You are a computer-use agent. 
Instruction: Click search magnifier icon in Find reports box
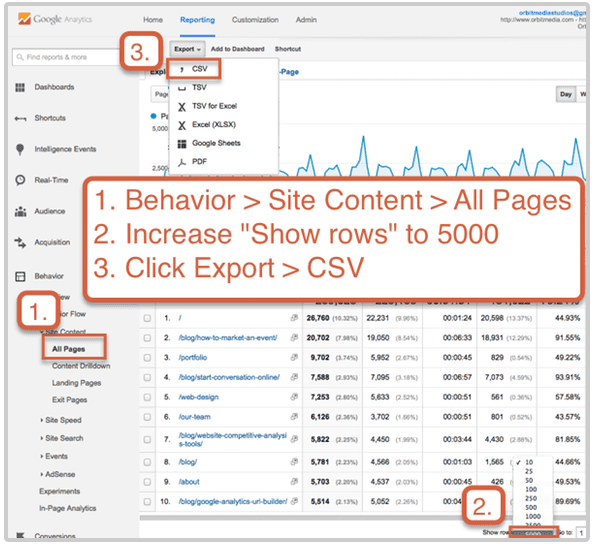20,57
